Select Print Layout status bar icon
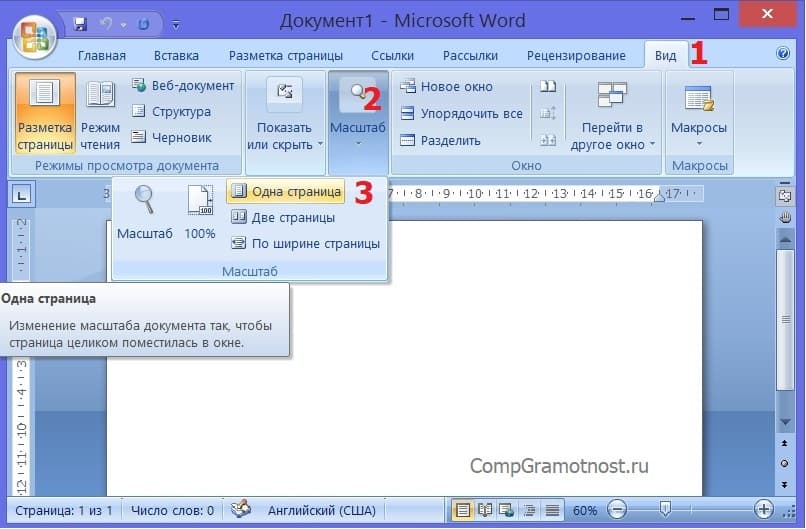Screen dimensions: 806x529 [x=463, y=510]
